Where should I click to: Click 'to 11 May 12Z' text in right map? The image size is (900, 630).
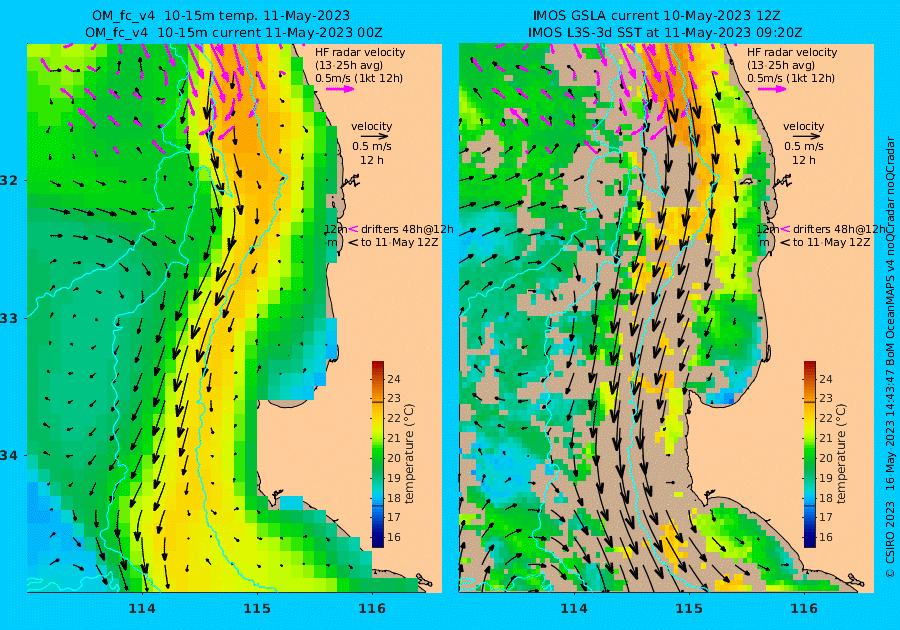(x=831, y=242)
